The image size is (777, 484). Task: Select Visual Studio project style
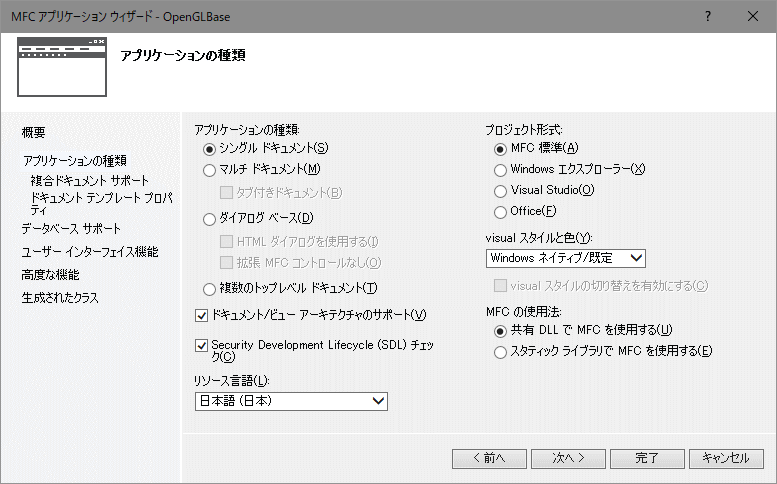(500, 191)
